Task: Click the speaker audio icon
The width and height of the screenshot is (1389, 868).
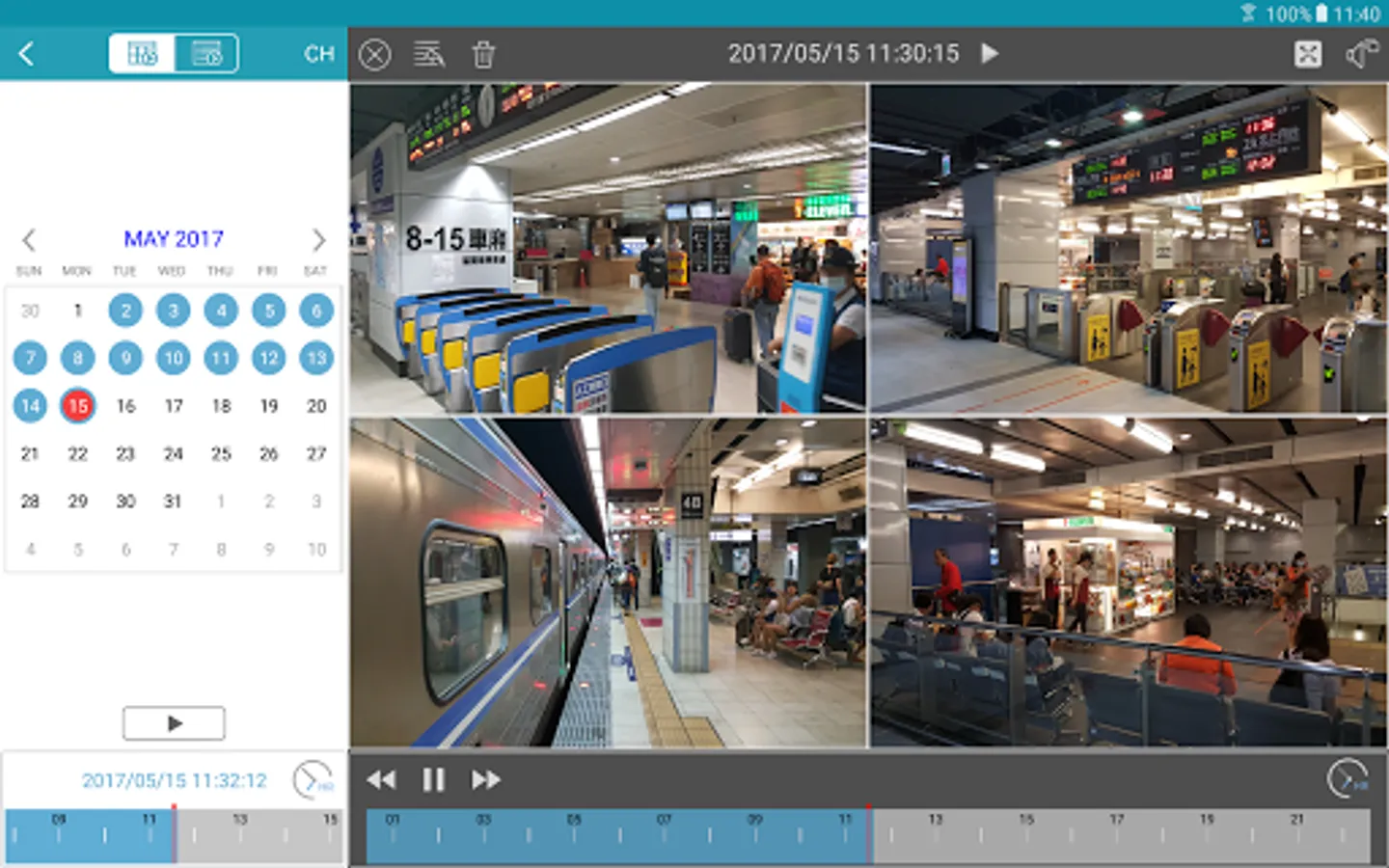Action: pos(1361,54)
